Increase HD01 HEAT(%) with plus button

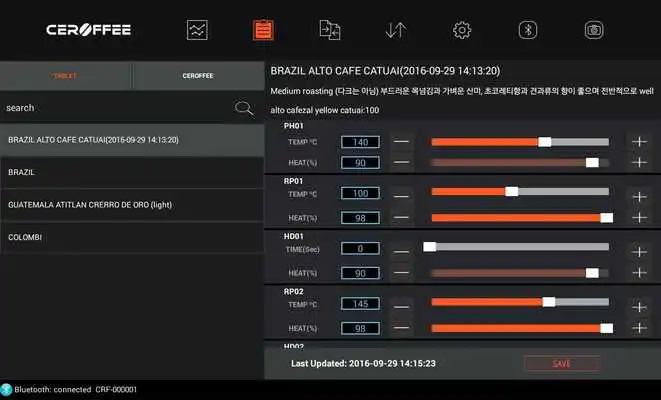pos(640,273)
